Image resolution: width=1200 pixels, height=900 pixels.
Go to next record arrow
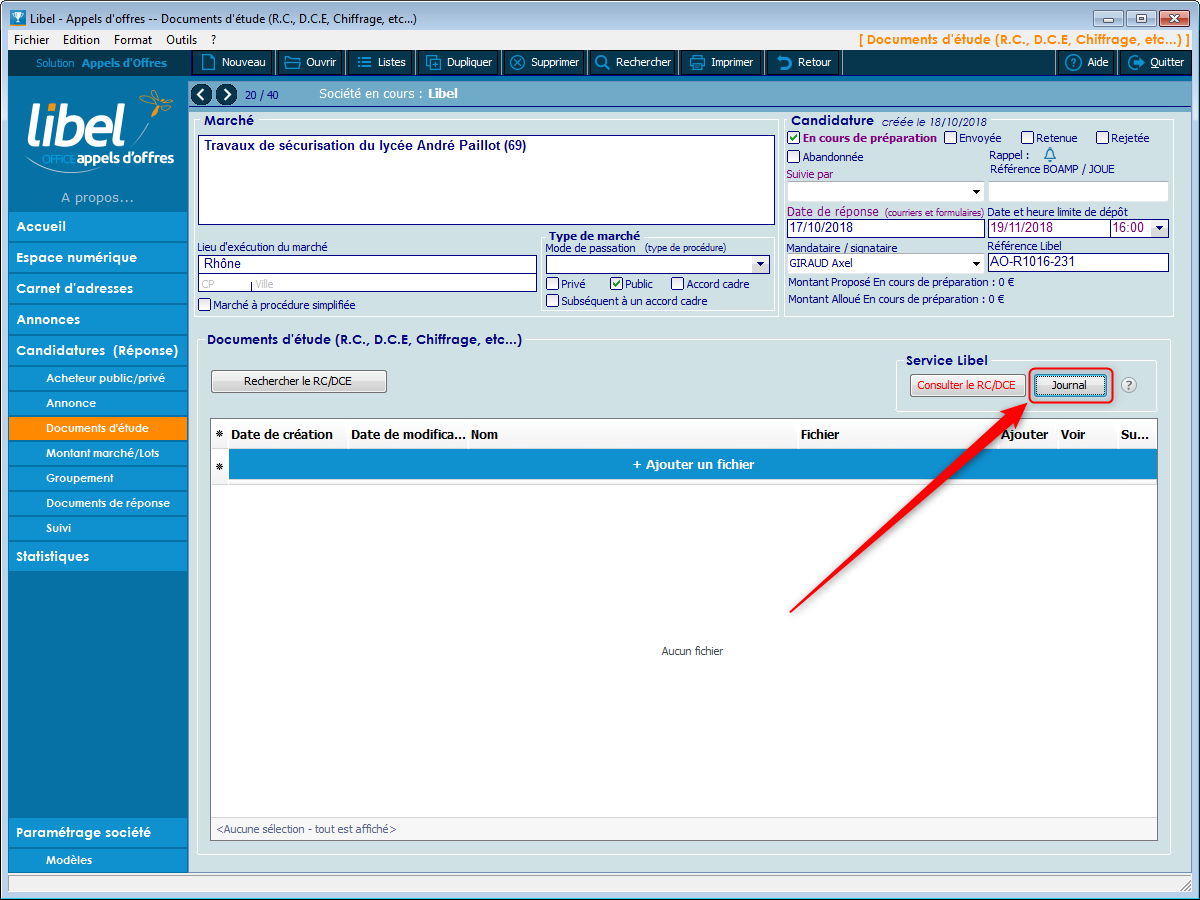click(x=226, y=94)
